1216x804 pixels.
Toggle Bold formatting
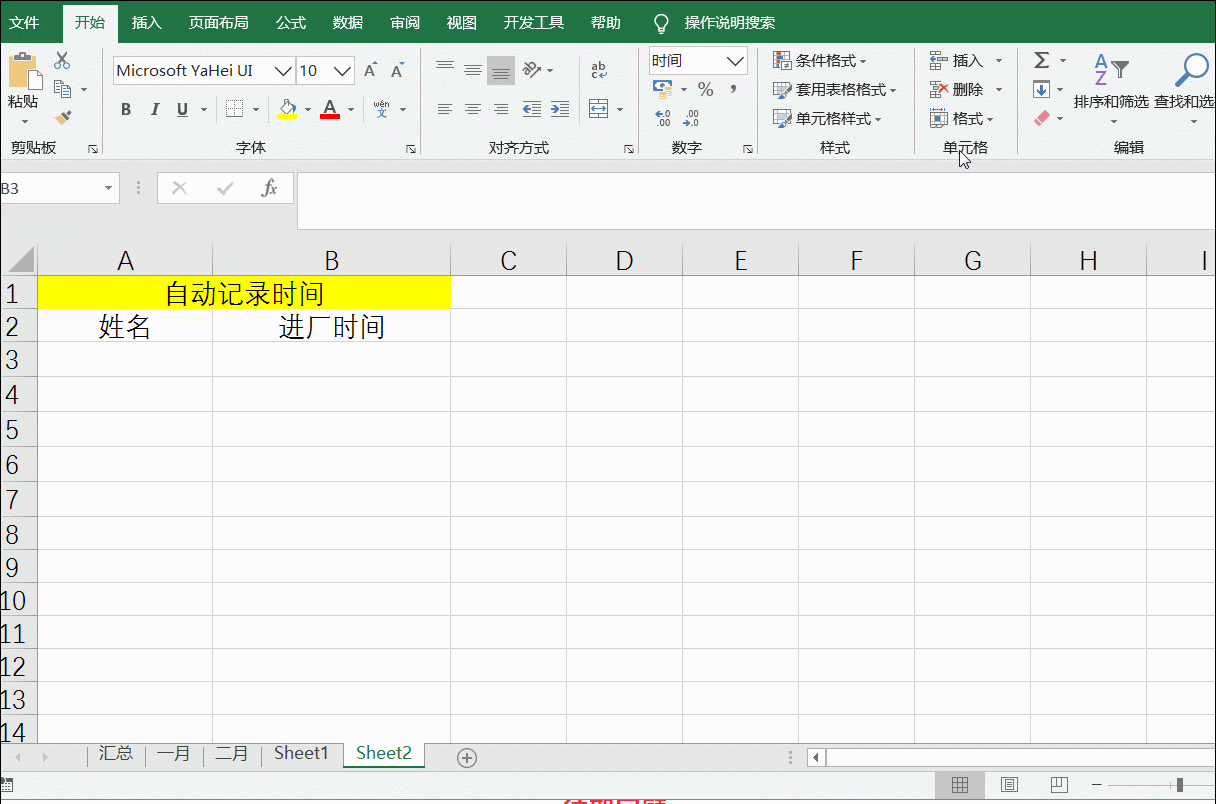point(126,110)
